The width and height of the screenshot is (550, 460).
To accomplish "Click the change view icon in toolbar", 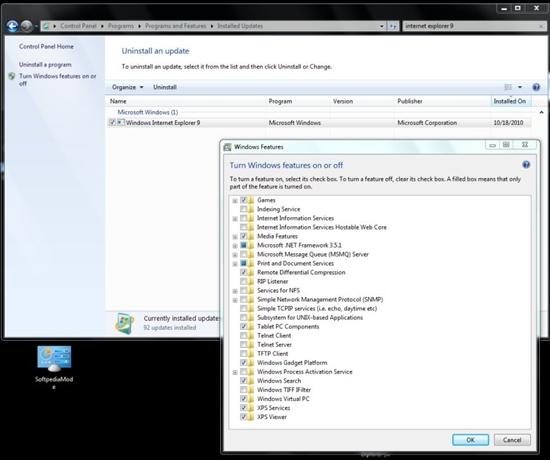I will (x=508, y=87).
